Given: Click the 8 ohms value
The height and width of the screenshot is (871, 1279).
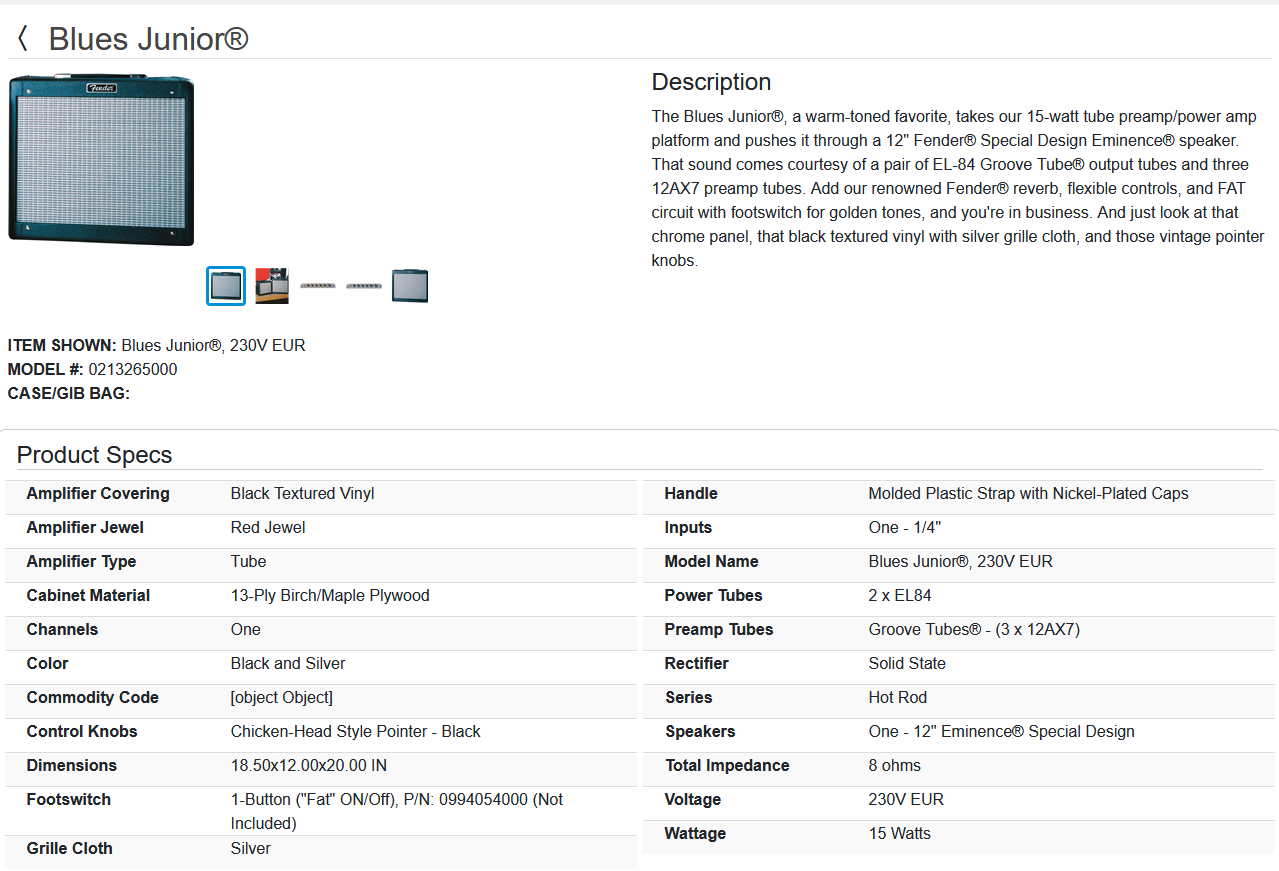Looking at the screenshot, I should [895, 765].
